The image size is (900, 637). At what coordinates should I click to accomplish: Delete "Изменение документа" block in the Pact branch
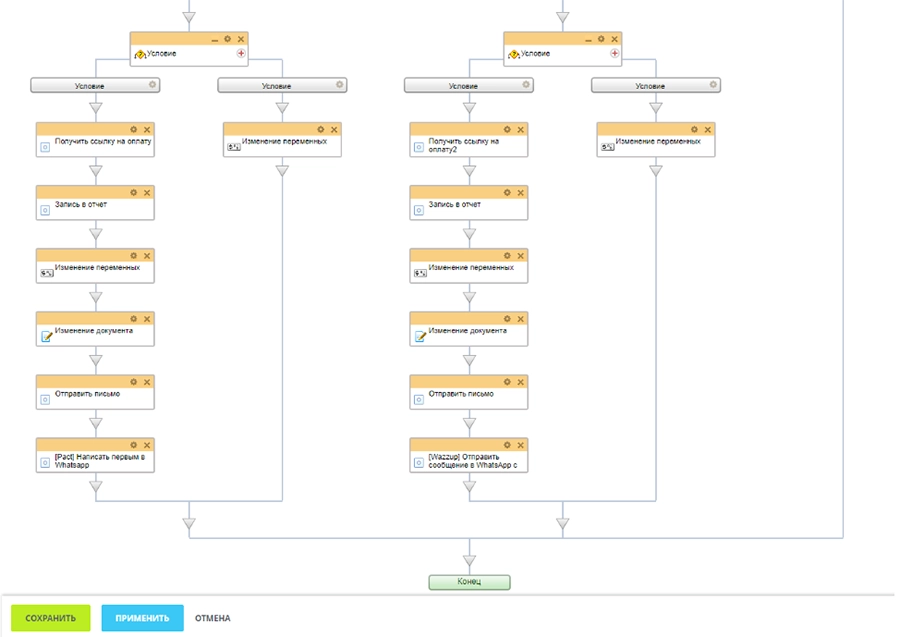(x=147, y=318)
